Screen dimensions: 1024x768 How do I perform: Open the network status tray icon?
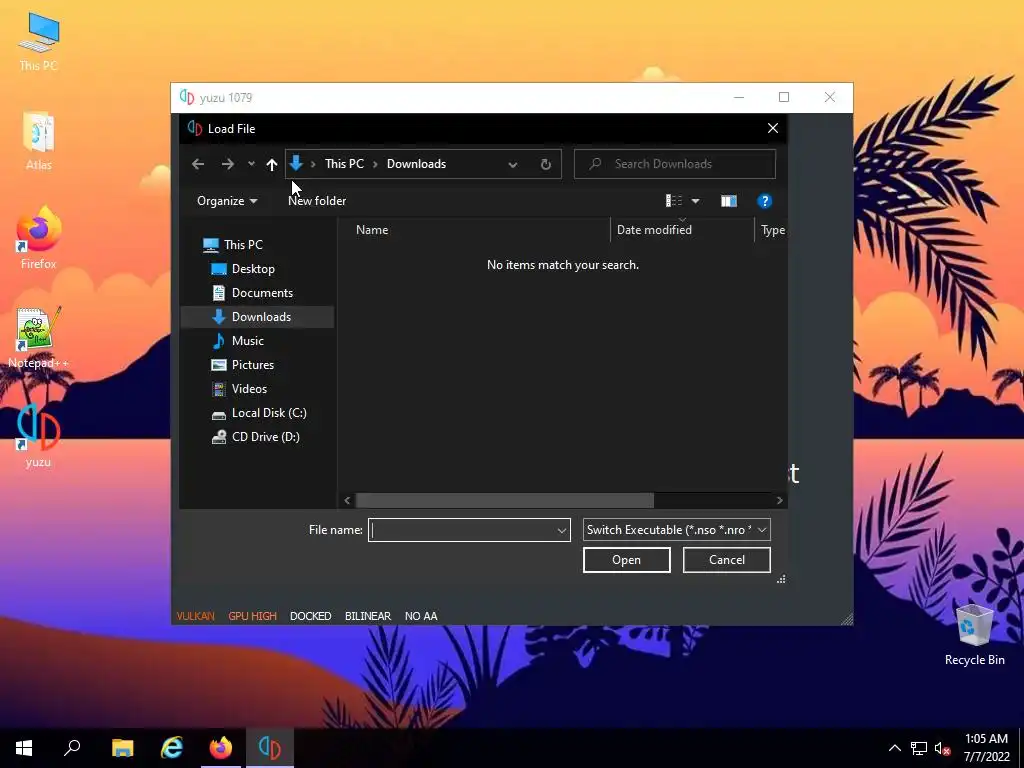(x=919, y=748)
